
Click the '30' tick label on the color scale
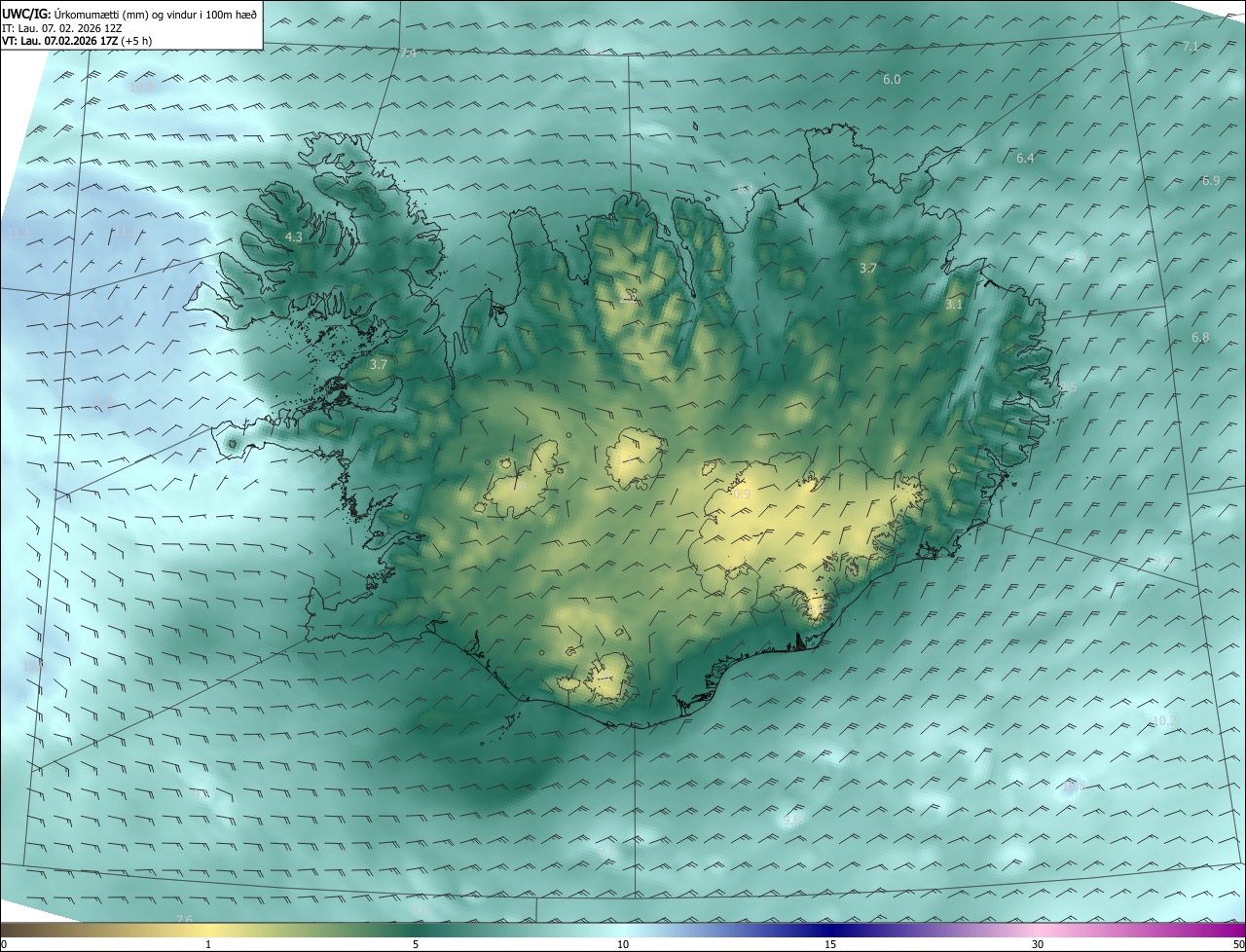click(x=1038, y=944)
